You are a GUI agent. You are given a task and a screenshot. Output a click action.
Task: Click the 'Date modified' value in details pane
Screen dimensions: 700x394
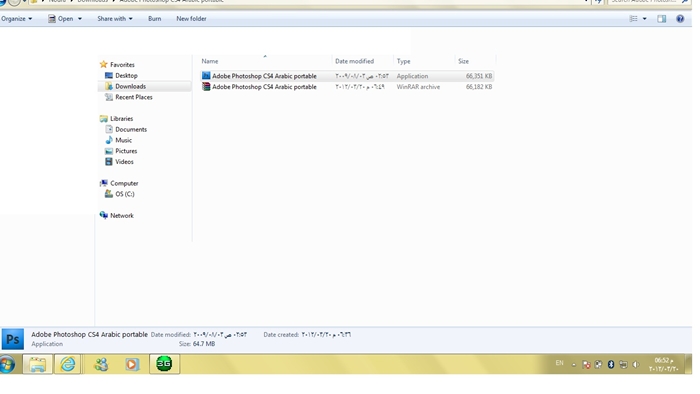coord(220,335)
